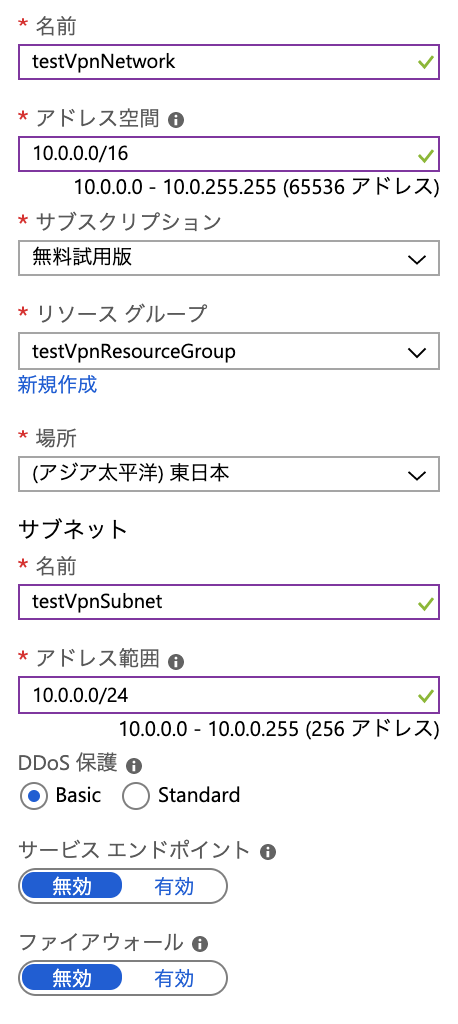Click the green checkmark in testVpnSubnet field

pos(426,604)
